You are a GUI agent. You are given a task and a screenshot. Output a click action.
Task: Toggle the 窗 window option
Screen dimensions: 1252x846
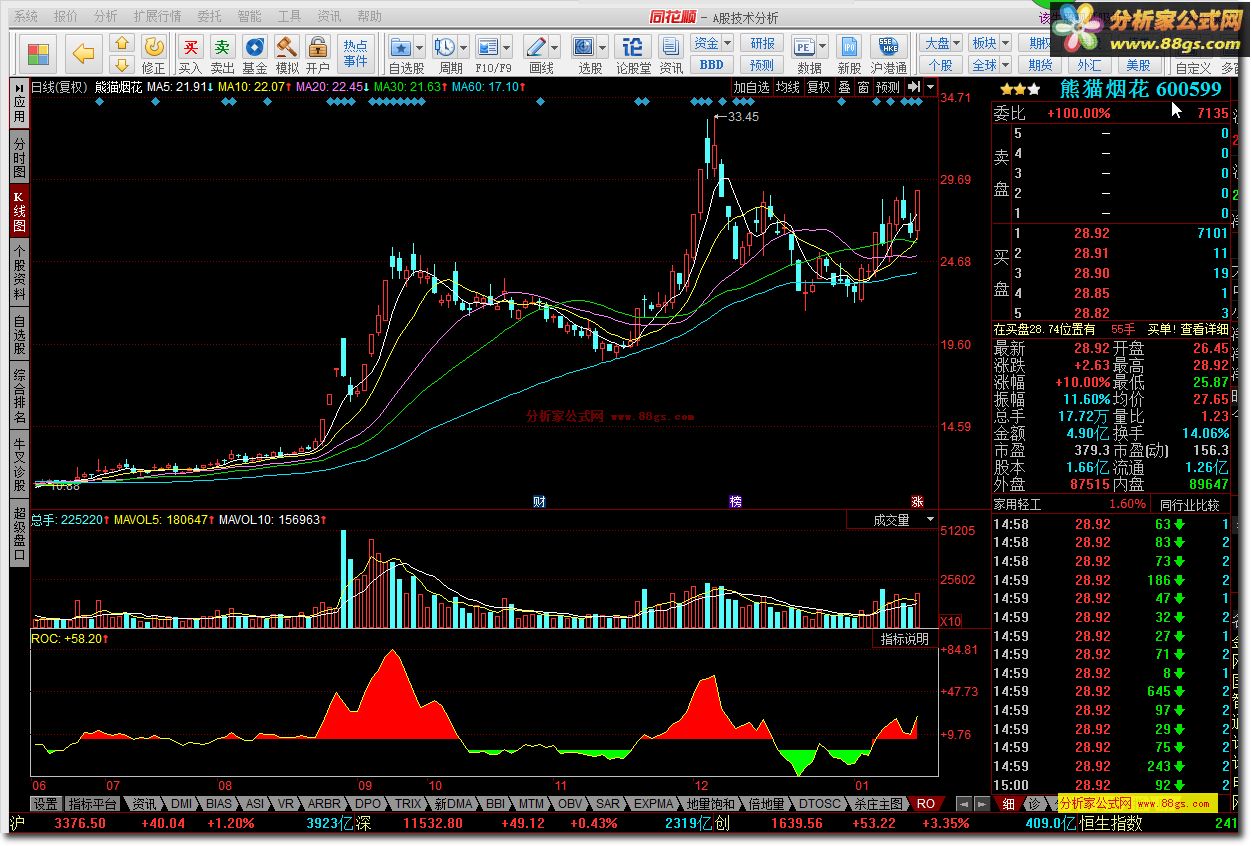pos(863,88)
